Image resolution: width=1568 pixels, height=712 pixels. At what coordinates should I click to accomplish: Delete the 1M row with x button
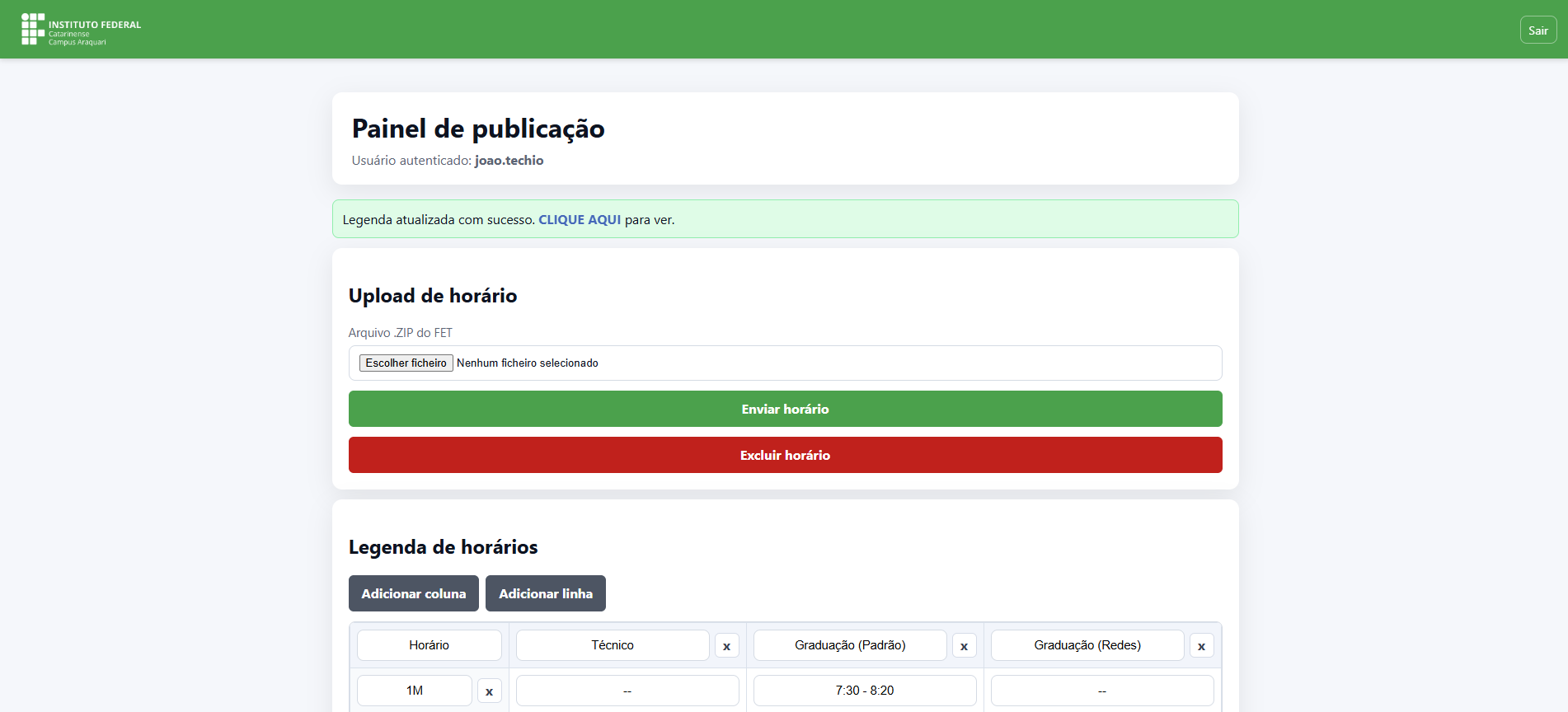point(489,691)
